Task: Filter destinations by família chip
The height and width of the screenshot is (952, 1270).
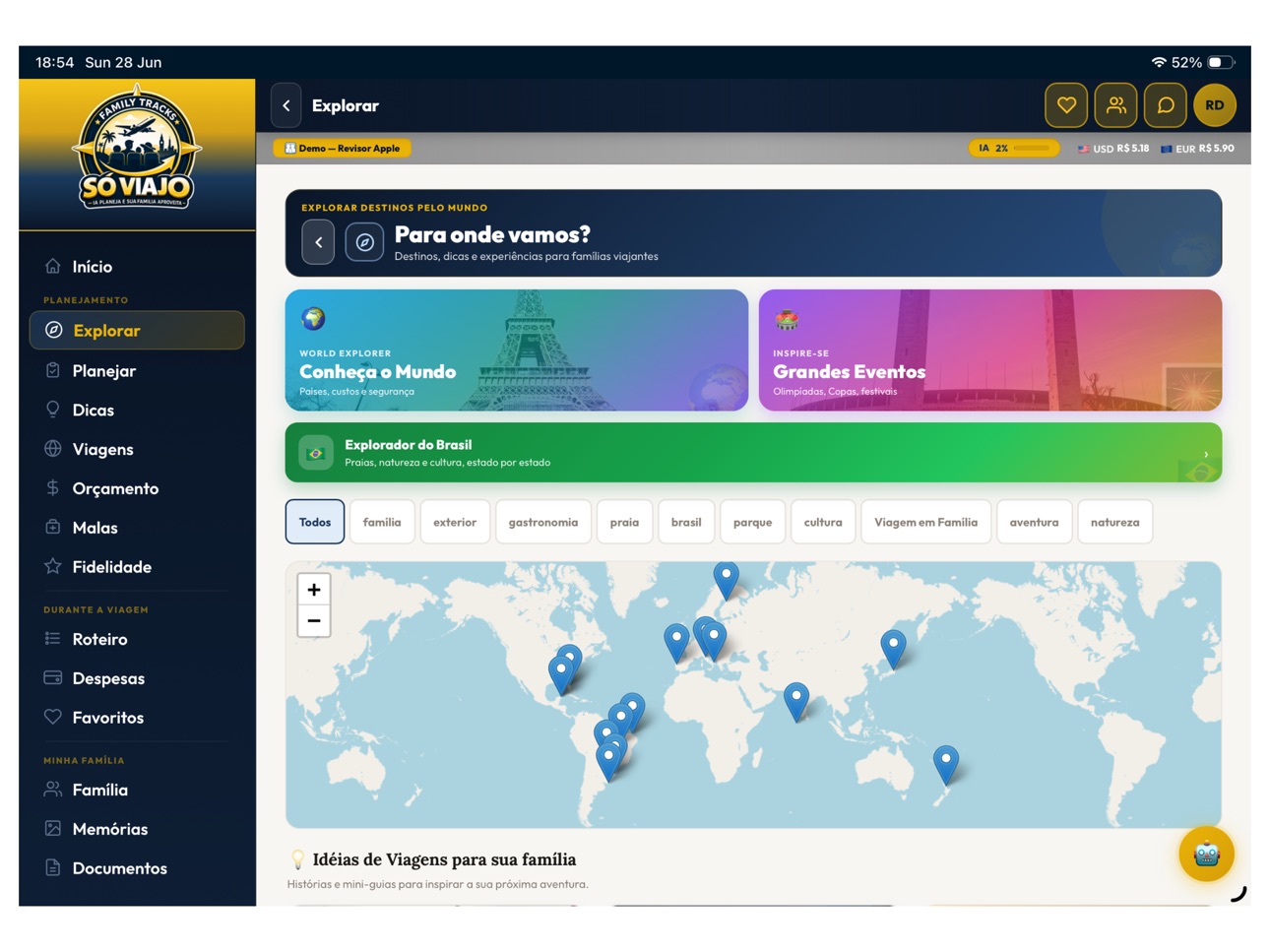Action: coord(382,522)
